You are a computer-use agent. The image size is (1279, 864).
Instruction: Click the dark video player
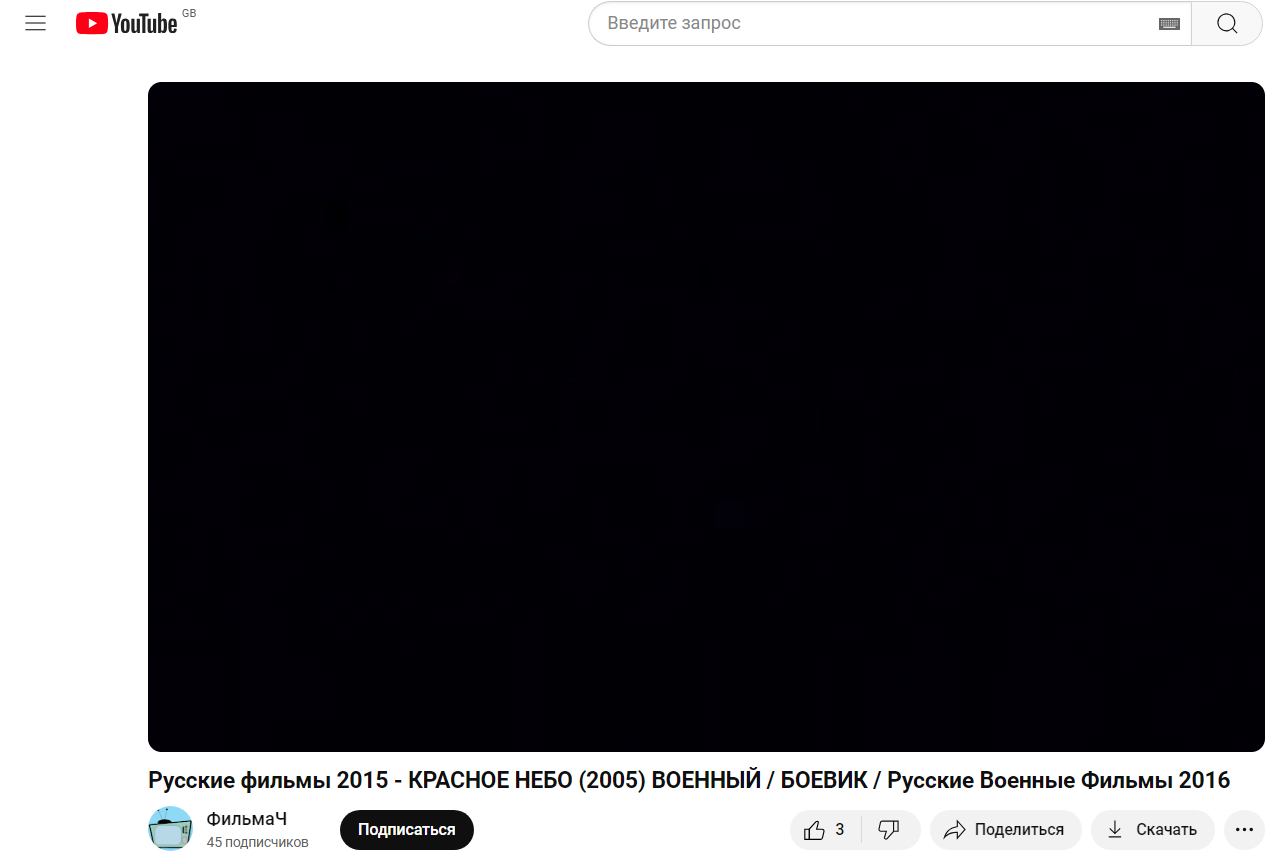pyautogui.click(x=706, y=416)
